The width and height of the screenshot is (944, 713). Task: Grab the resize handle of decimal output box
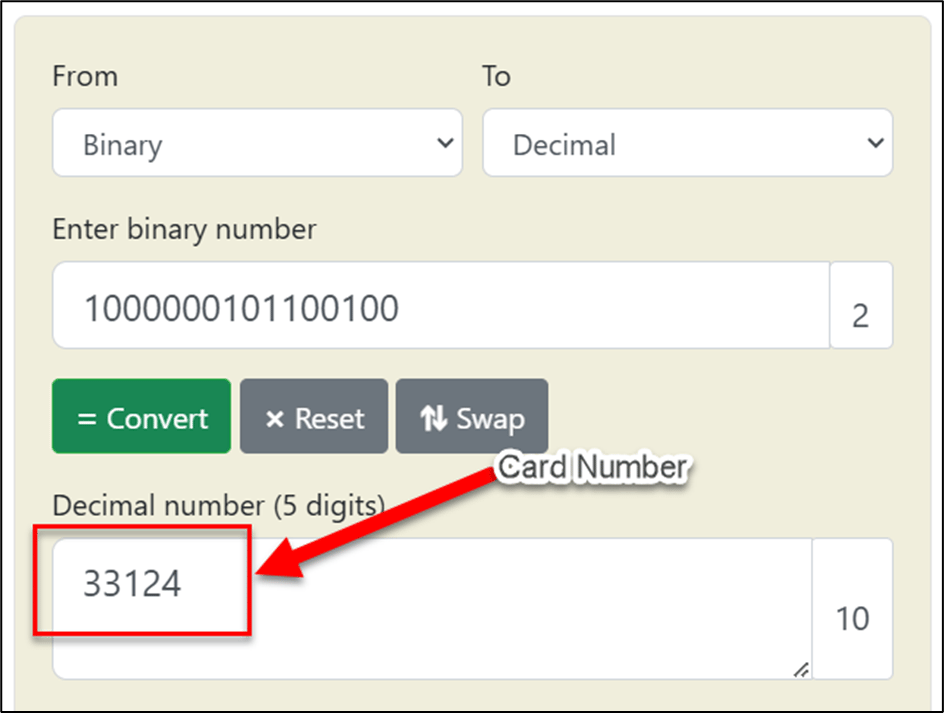801,670
